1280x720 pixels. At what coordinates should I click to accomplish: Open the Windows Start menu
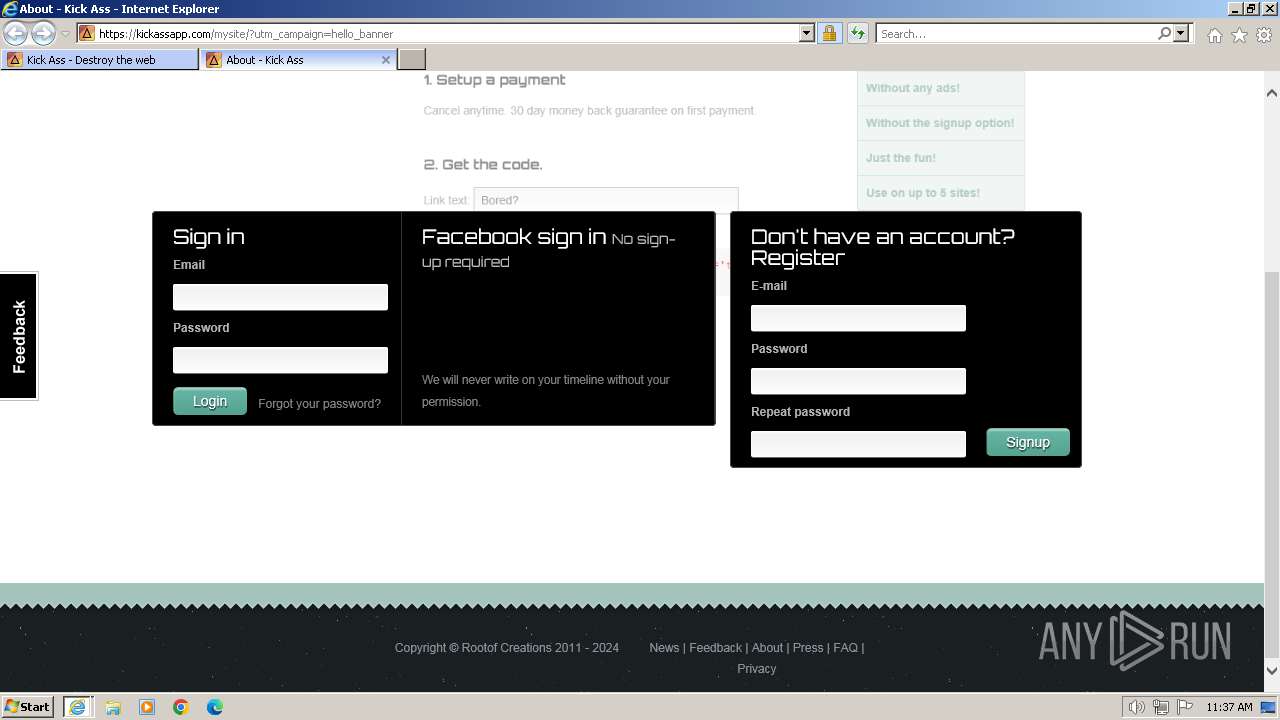[x=28, y=707]
